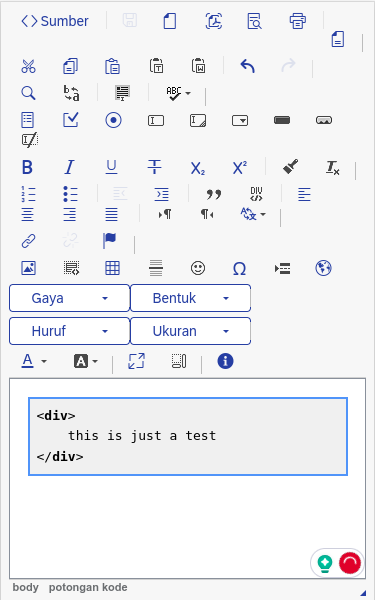375x600 pixels.
Task: Insert a Selection Field icon
Action: [x=240, y=121]
